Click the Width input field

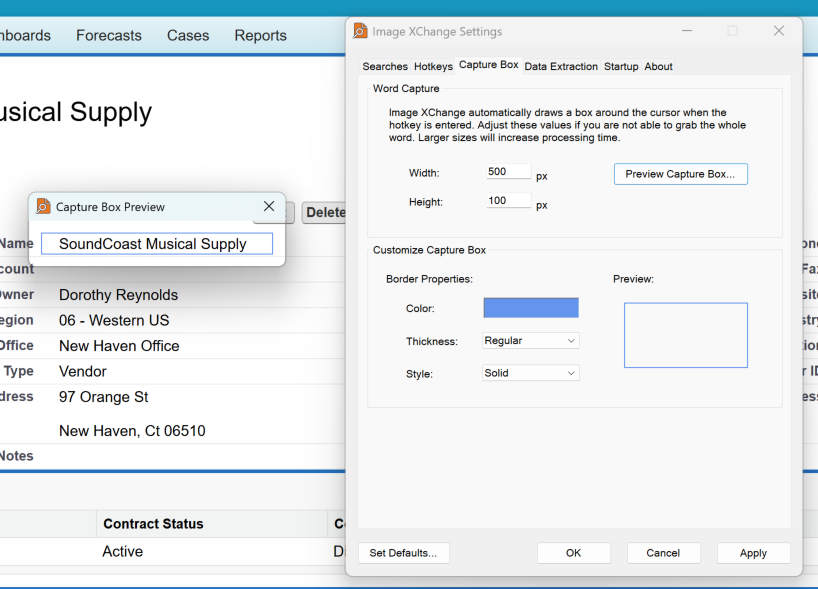[508, 172]
